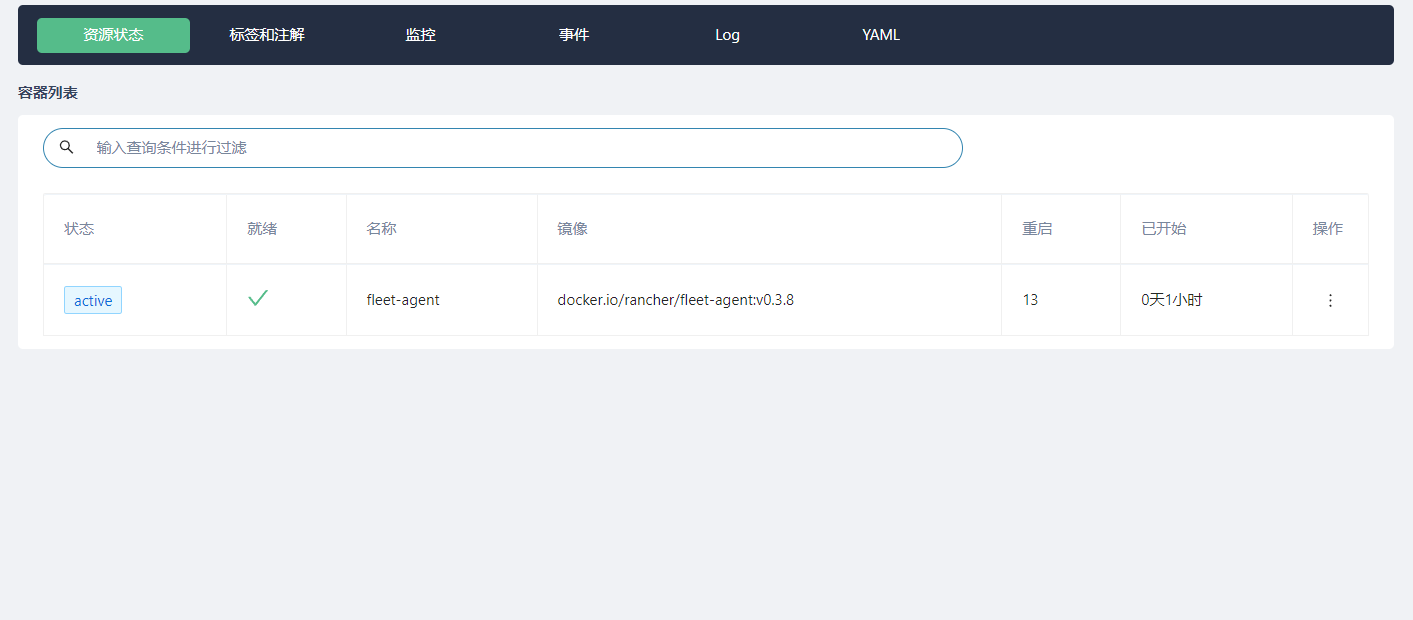Select the fleet-agent container name
1413x620 pixels.
pyautogui.click(x=403, y=300)
